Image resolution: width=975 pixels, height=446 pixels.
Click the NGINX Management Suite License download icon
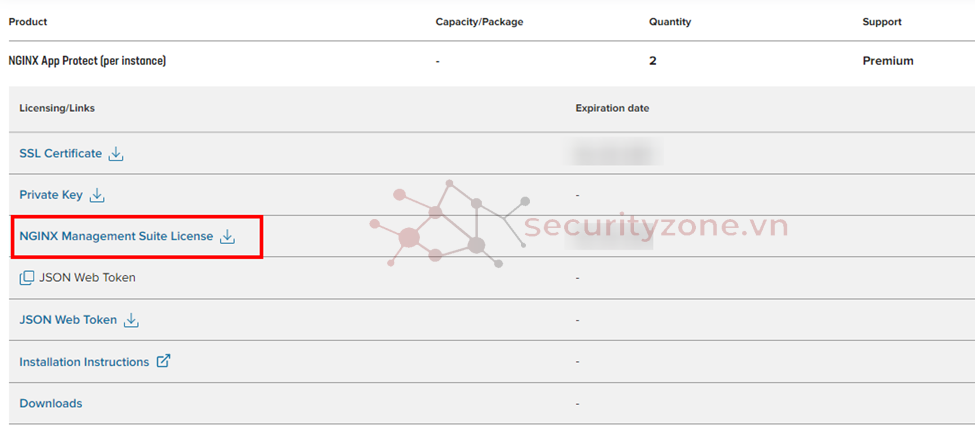tap(227, 237)
